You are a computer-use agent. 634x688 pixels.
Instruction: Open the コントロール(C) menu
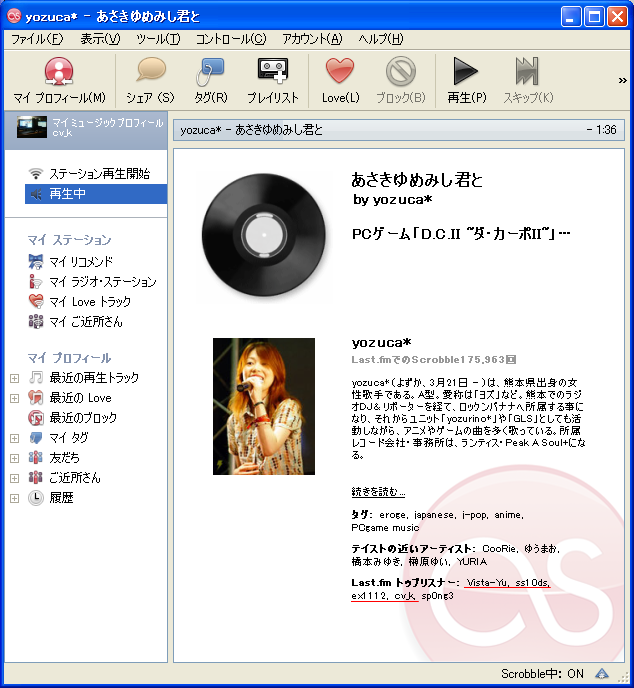click(231, 39)
